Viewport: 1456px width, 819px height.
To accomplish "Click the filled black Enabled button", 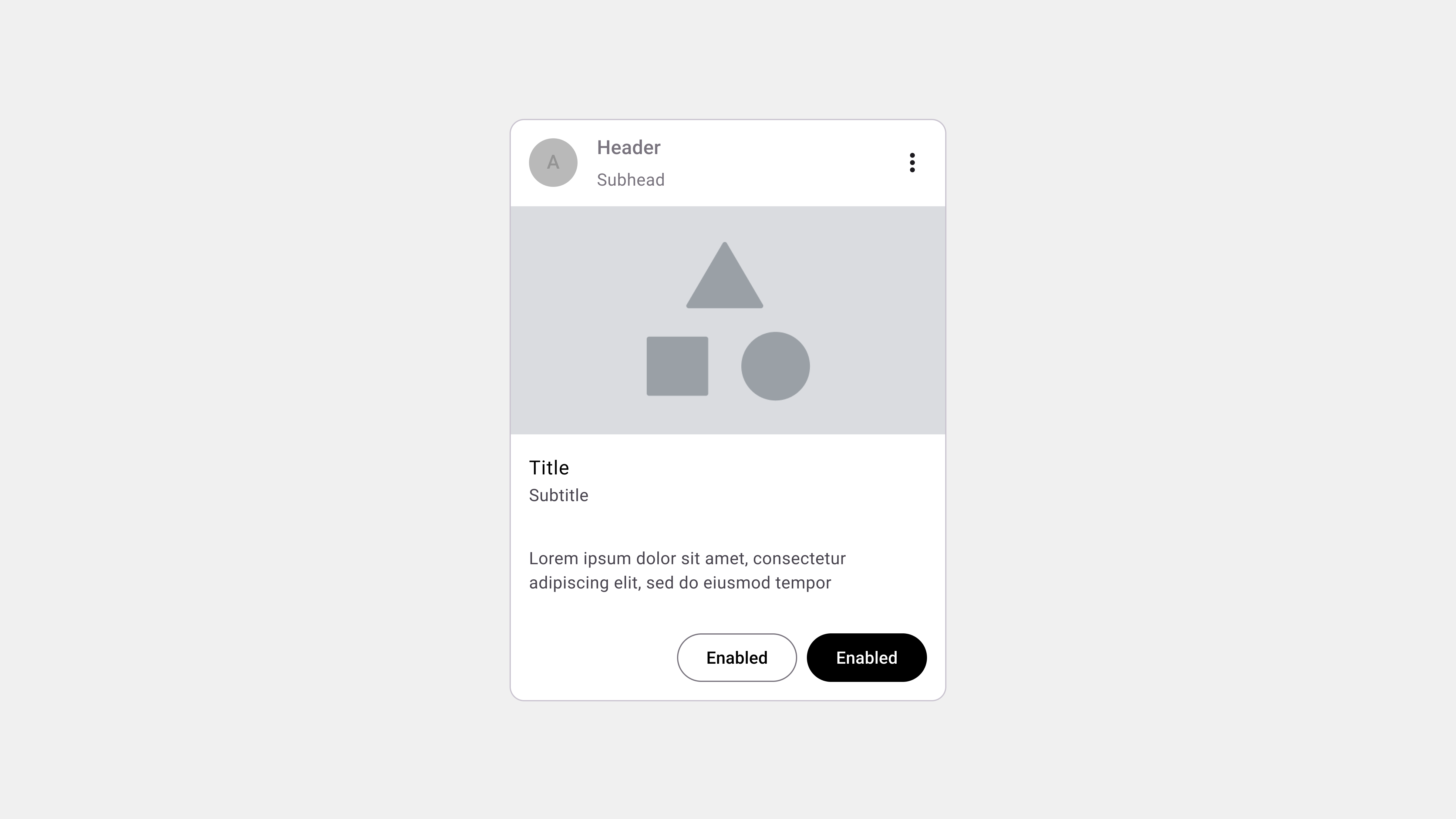I will (x=866, y=657).
